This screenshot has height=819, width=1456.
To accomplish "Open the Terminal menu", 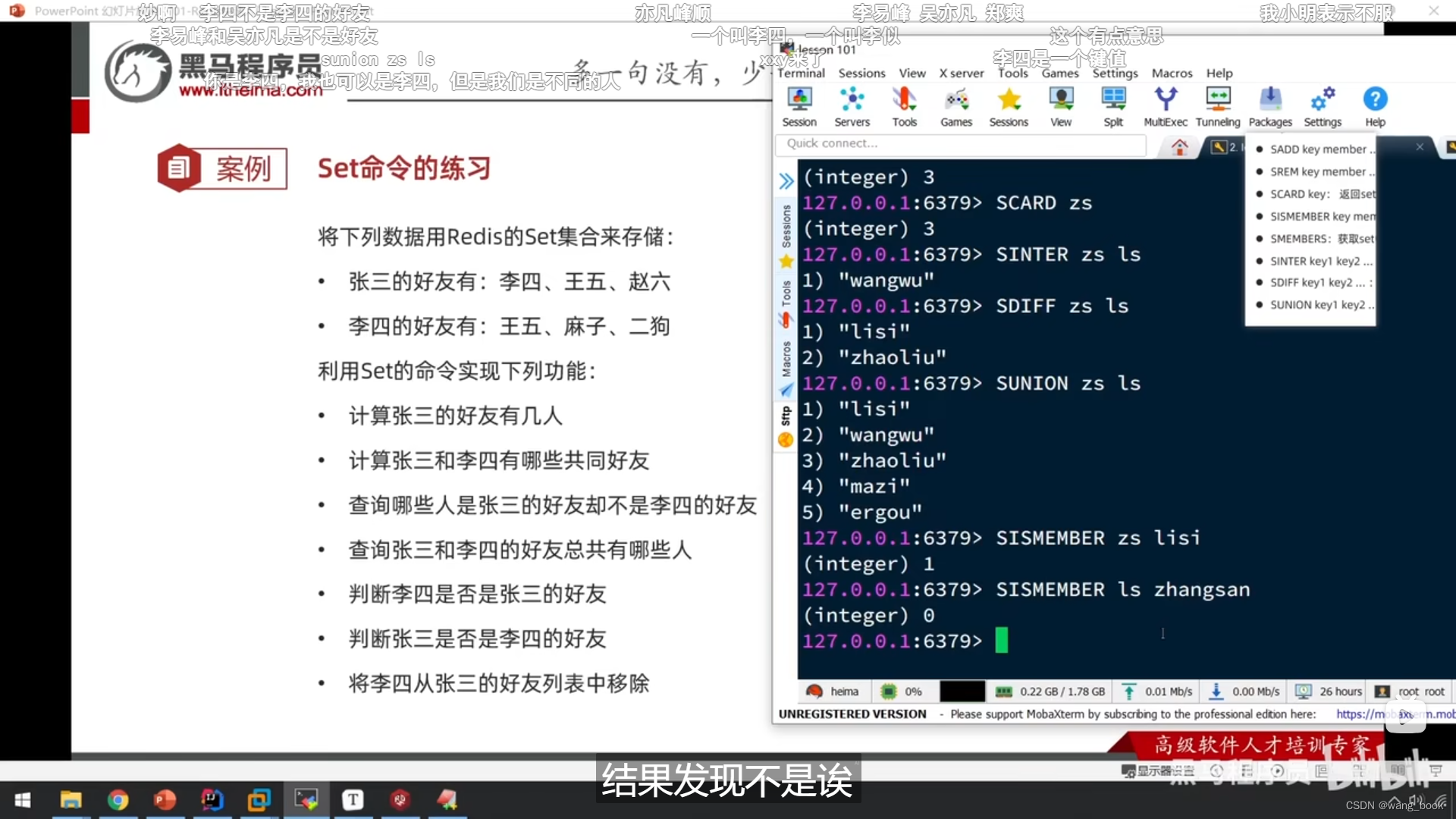I will 801,73.
